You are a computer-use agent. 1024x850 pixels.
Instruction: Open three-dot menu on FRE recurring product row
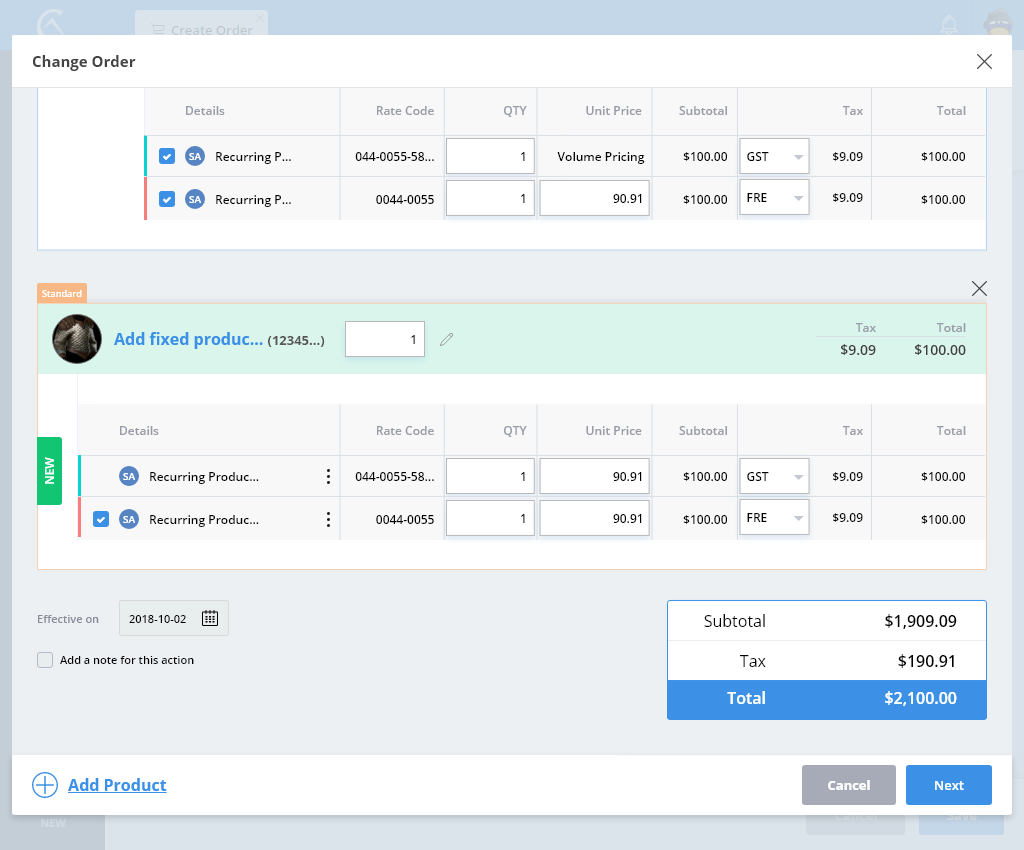328,520
